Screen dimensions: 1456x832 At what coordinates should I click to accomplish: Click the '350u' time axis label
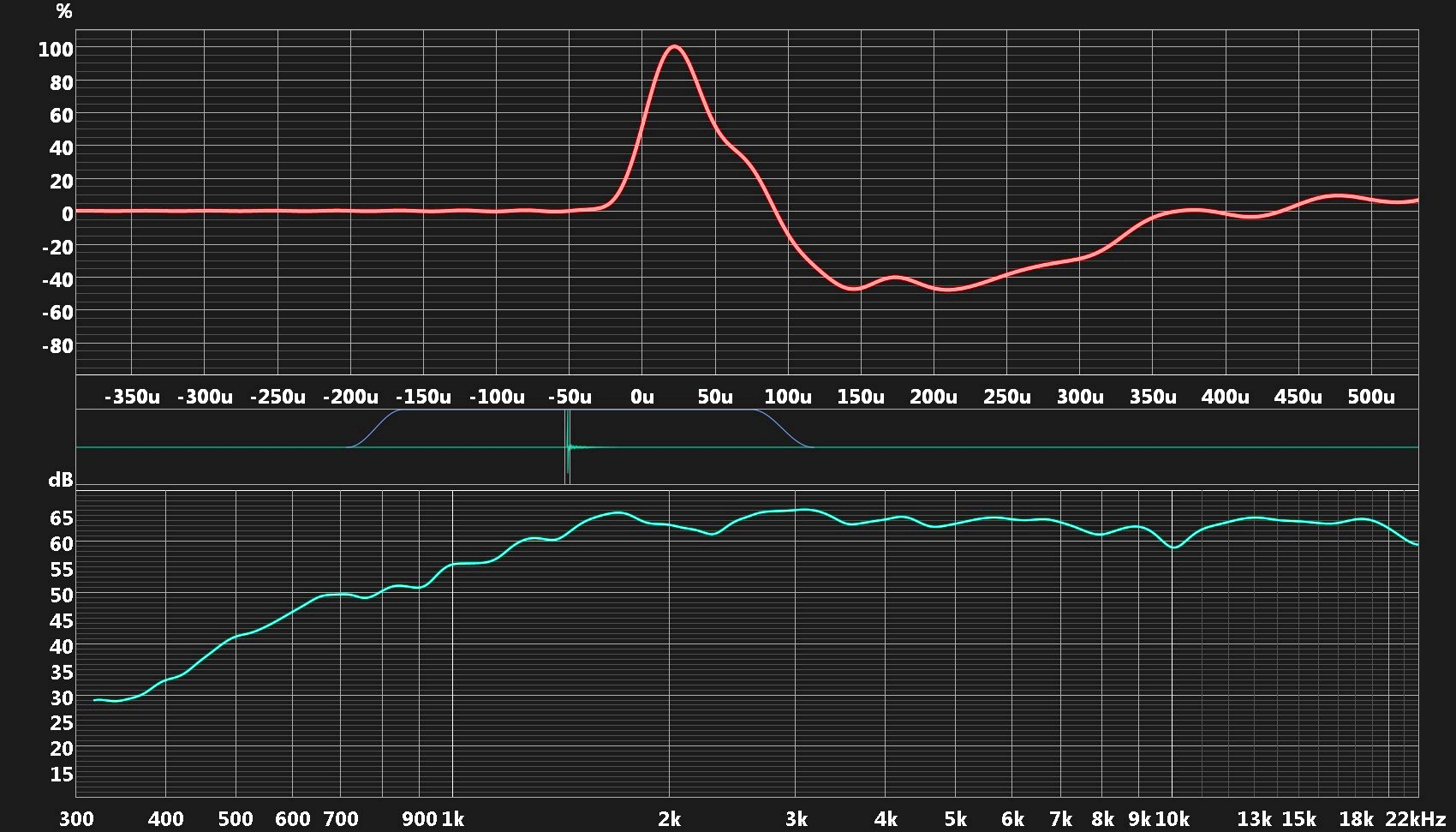1153,397
